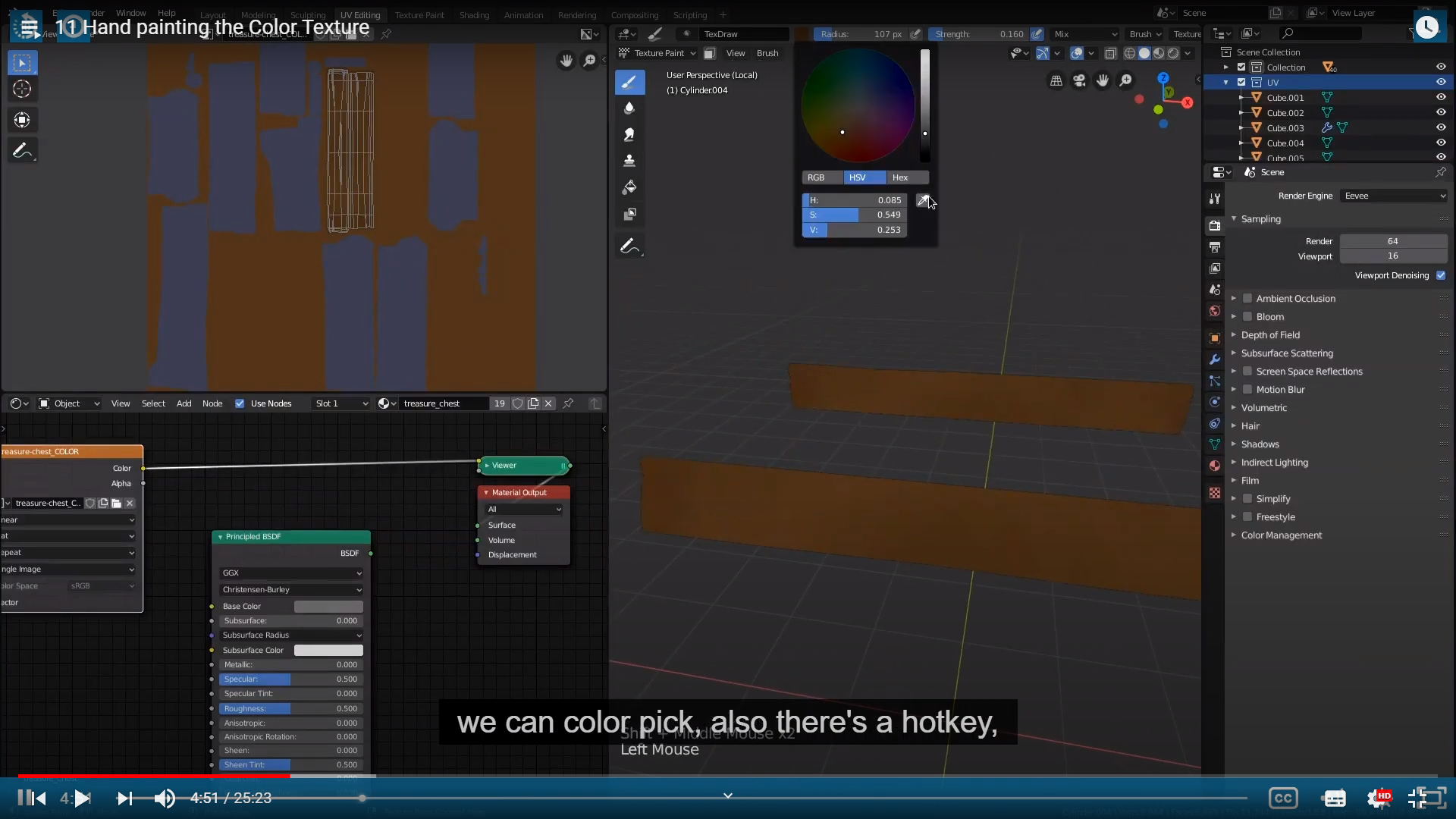Viewport: 1456px width, 819px height.
Task: Click the UV editor cursor tool
Action: click(x=22, y=89)
